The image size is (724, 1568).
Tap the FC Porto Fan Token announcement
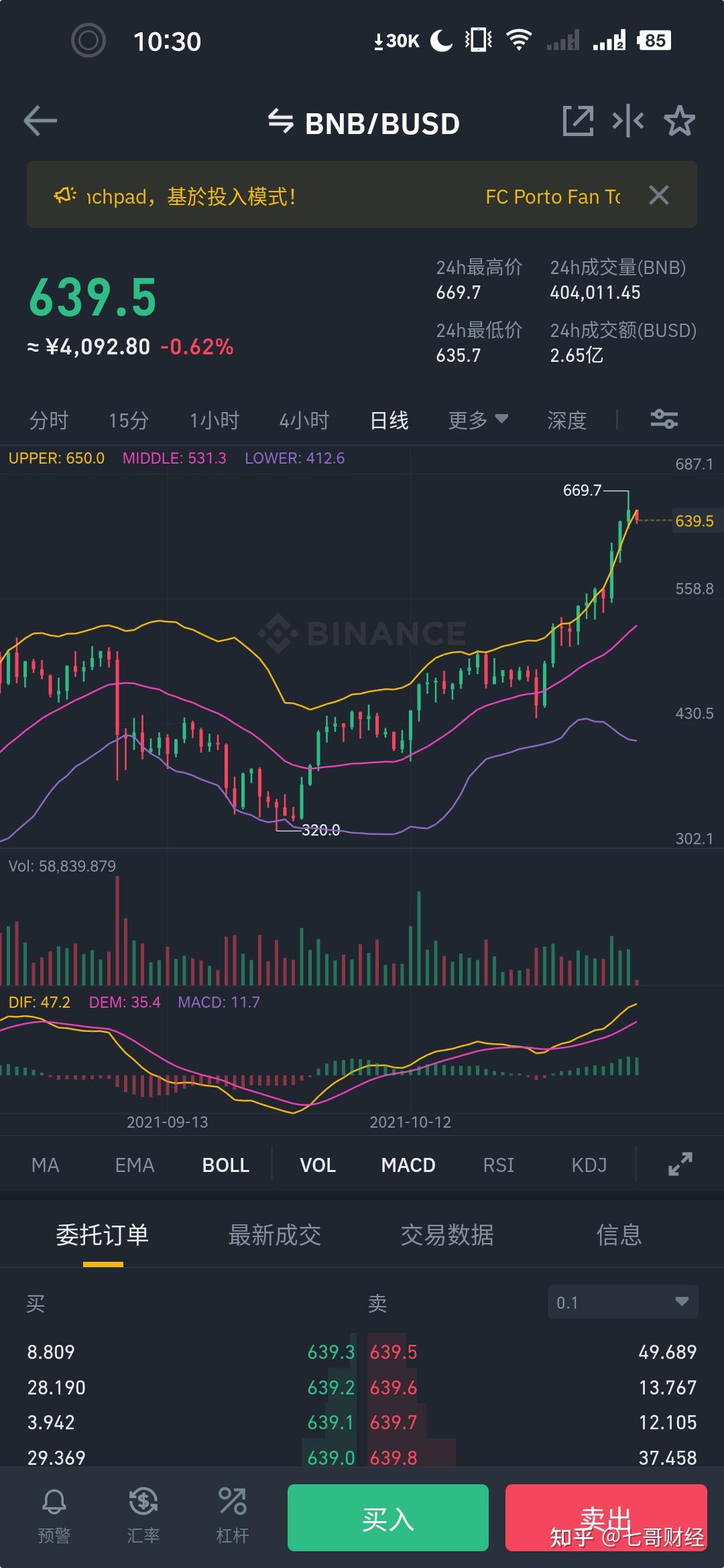553,196
